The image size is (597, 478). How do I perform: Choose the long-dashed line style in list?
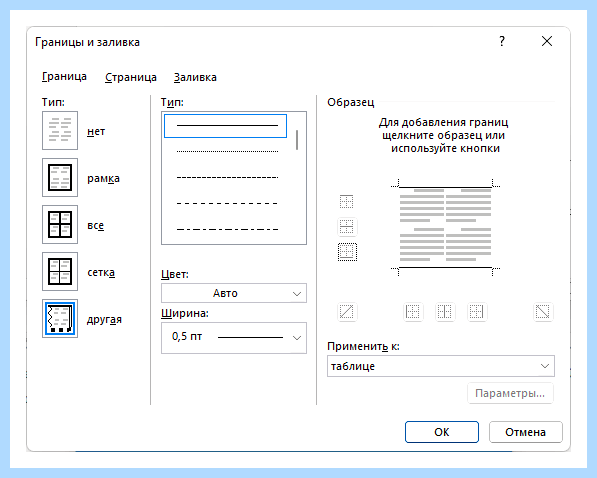click(227, 203)
